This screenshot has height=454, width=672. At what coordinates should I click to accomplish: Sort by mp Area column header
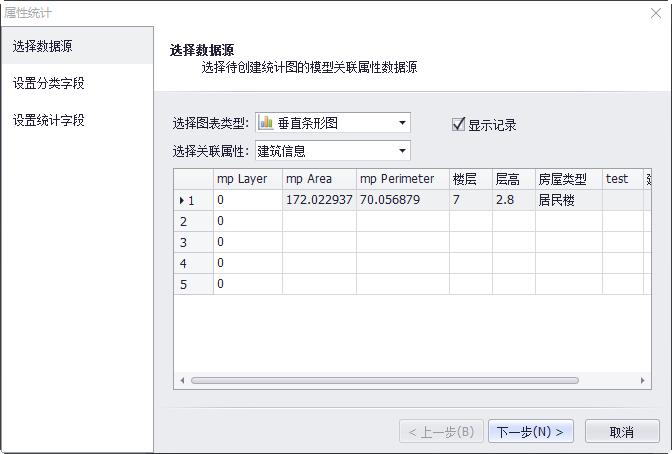[x=319, y=179]
